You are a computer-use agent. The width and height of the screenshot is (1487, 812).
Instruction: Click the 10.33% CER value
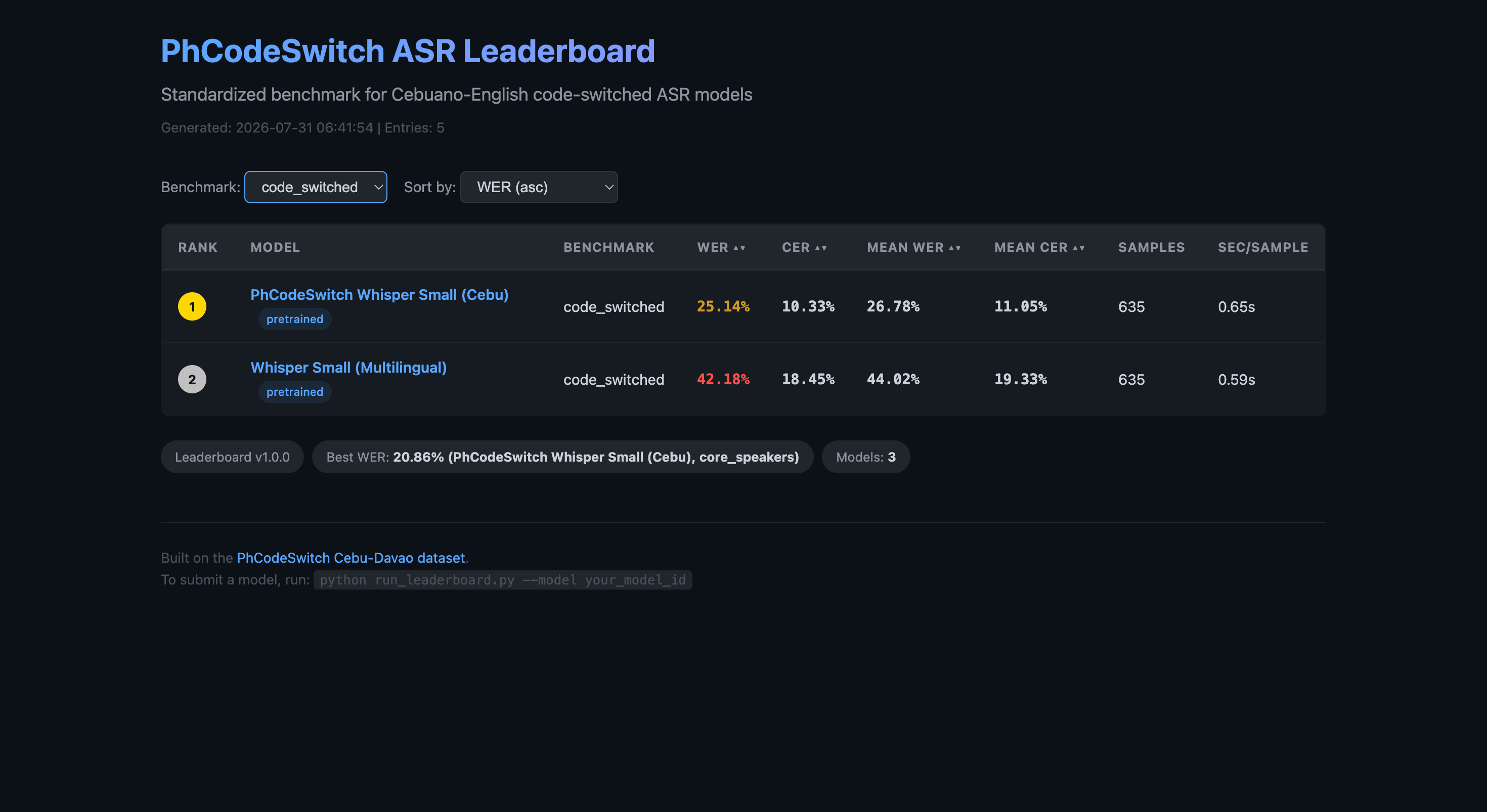coord(808,306)
